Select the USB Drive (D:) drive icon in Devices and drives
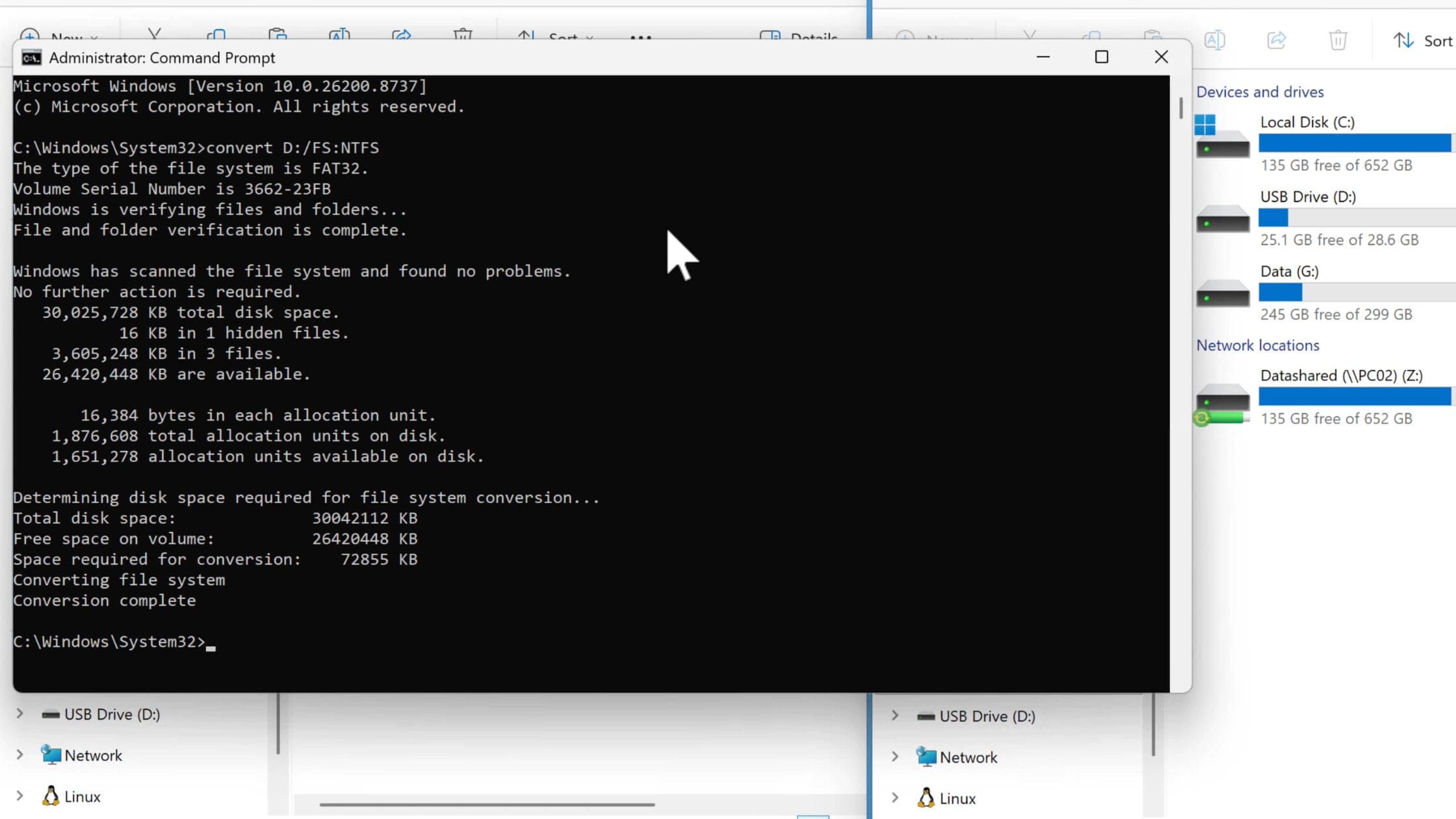The height and width of the screenshot is (819, 1456). [x=1223, y=218]
